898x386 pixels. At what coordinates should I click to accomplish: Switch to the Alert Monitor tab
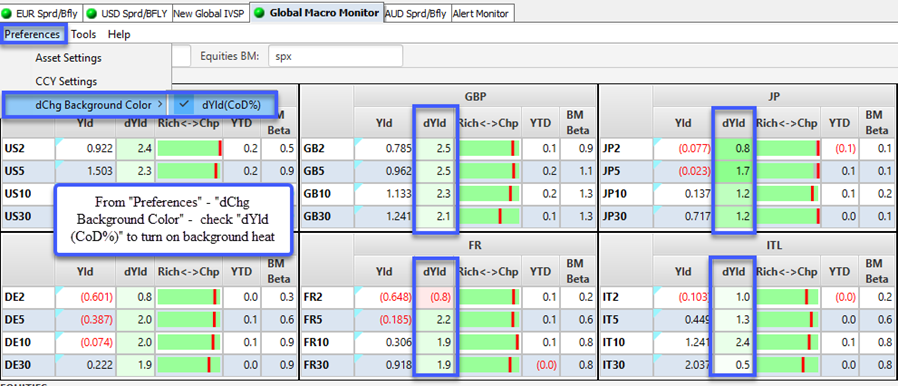[482, 13]
